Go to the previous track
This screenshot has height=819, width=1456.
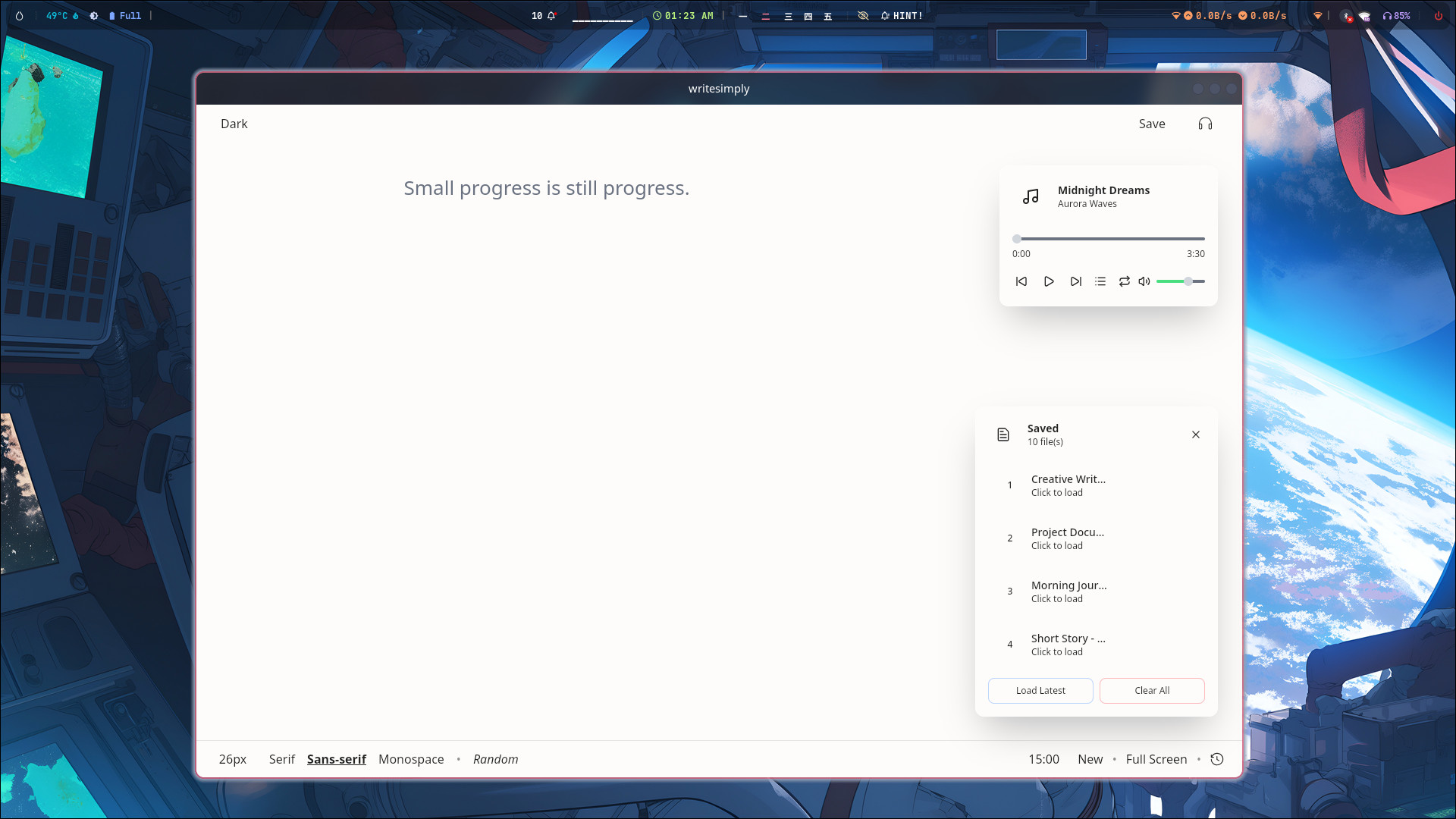tap(1021, 281)
